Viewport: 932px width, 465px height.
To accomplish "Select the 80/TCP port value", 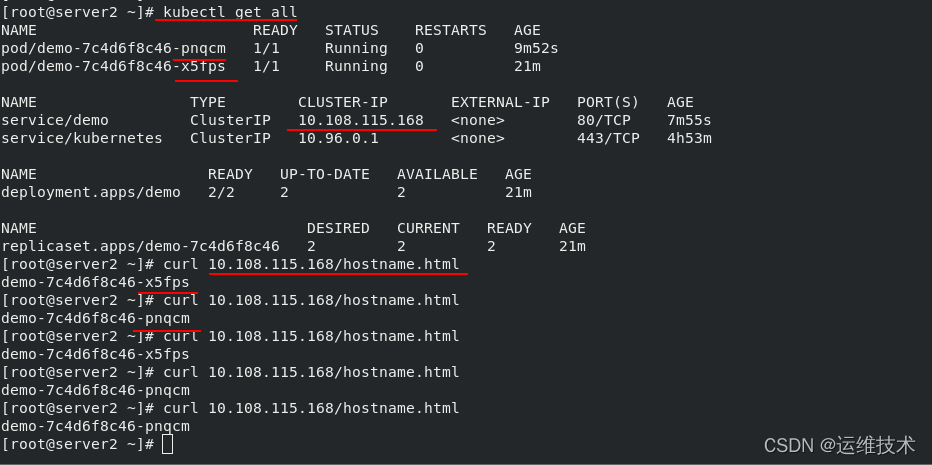I will [x=604, y=120].
